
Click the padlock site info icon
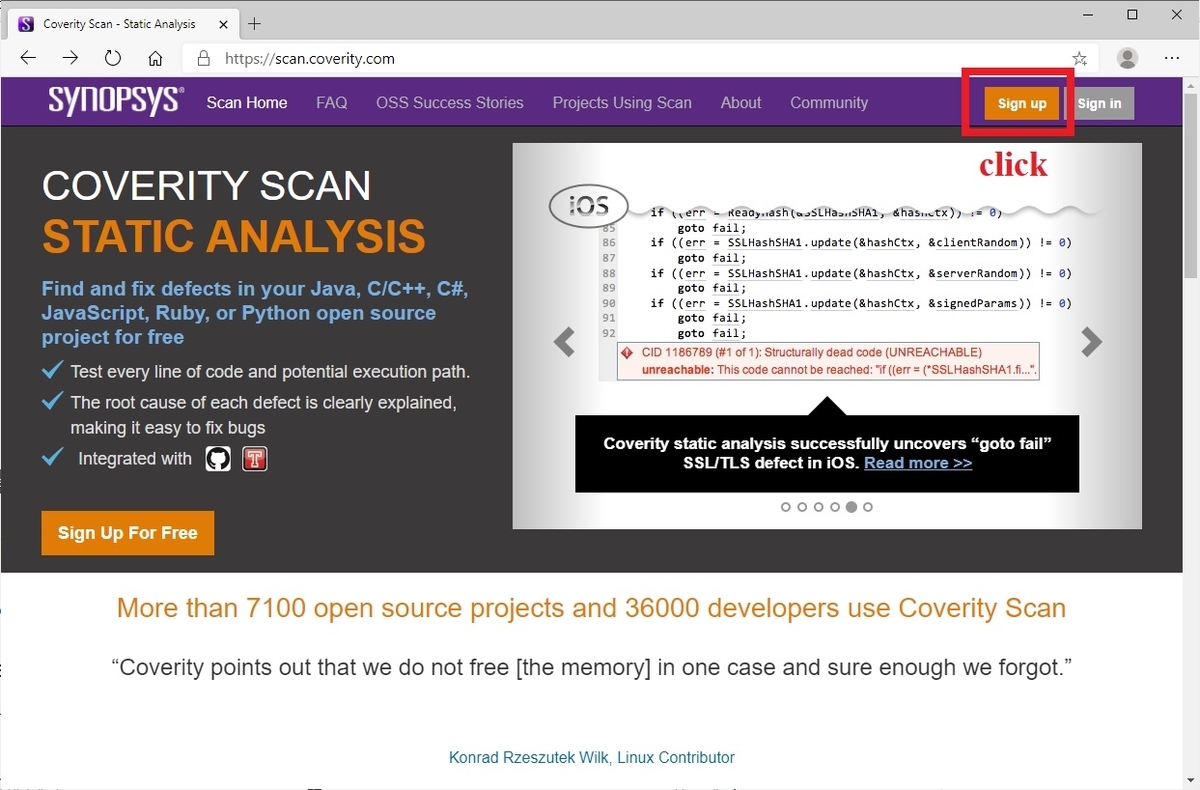[203, 58]
